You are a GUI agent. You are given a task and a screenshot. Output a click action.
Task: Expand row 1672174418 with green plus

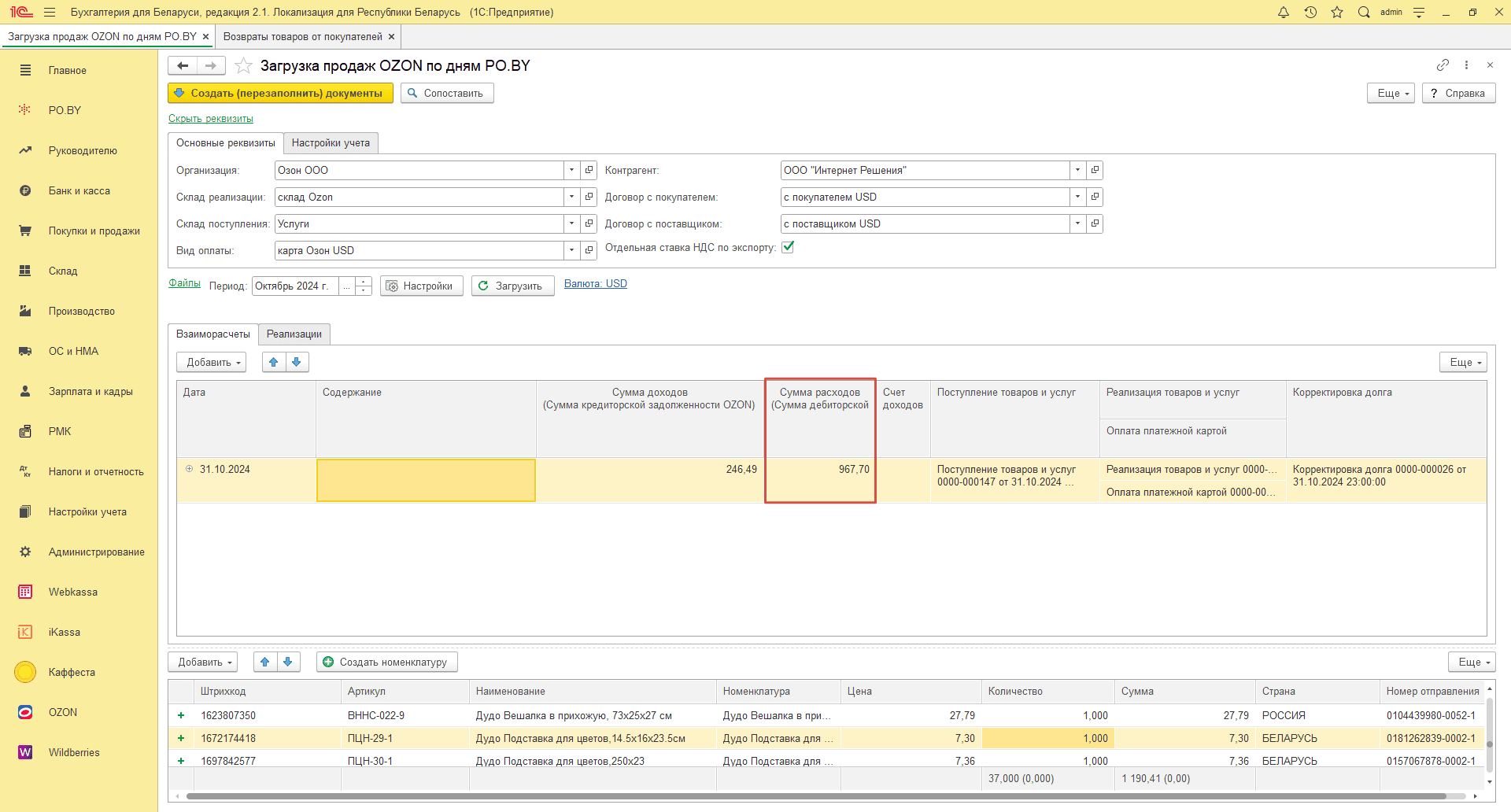click(x=181, y=738)
